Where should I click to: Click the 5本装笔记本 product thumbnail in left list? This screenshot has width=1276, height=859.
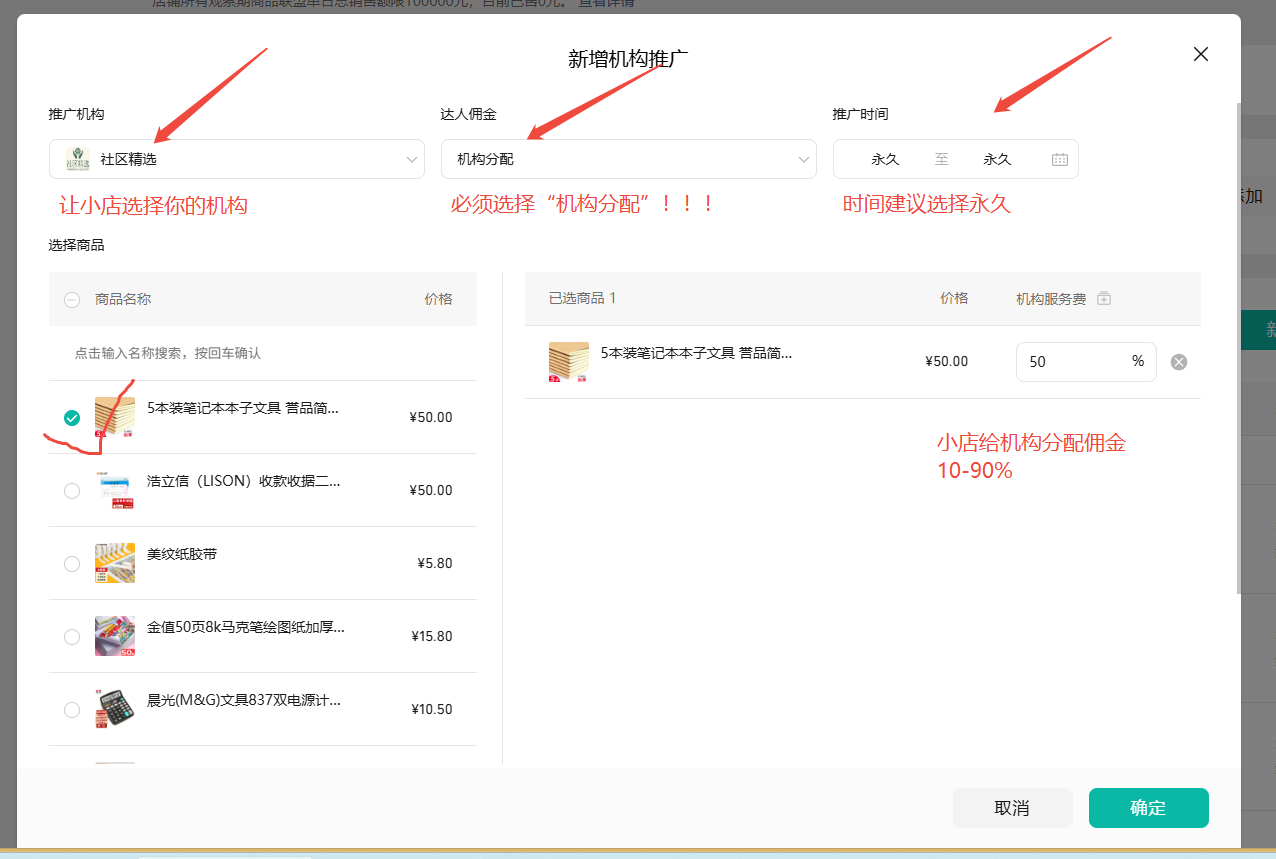[x=115, y=417]
